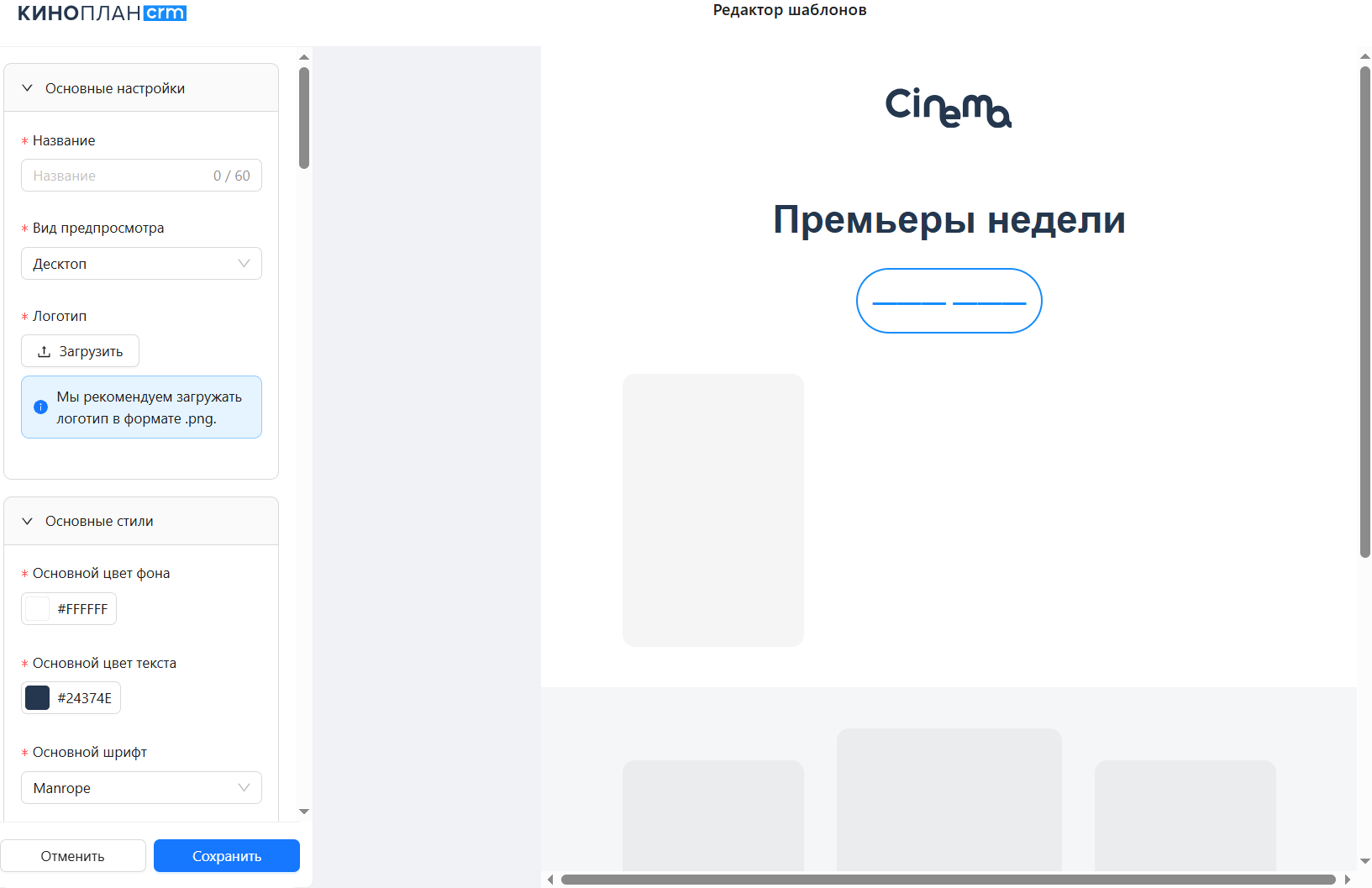Click the Премьеры недели heading in preview
This screenshot has width=1372, height=888.
(949, 220)
